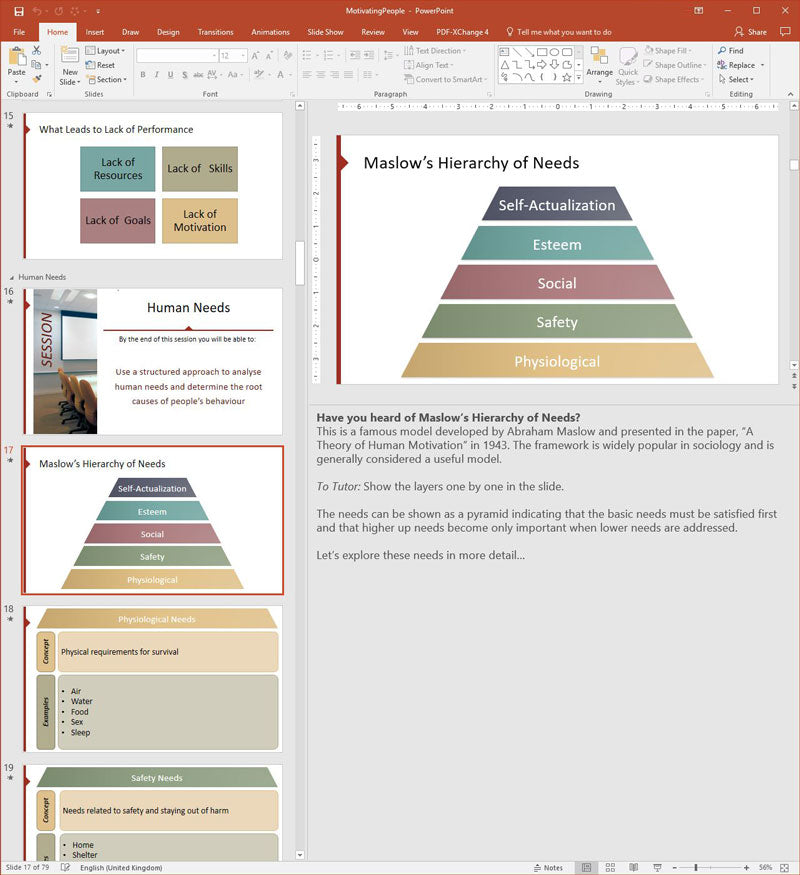Switch to the Design tab

coord(168,32)
